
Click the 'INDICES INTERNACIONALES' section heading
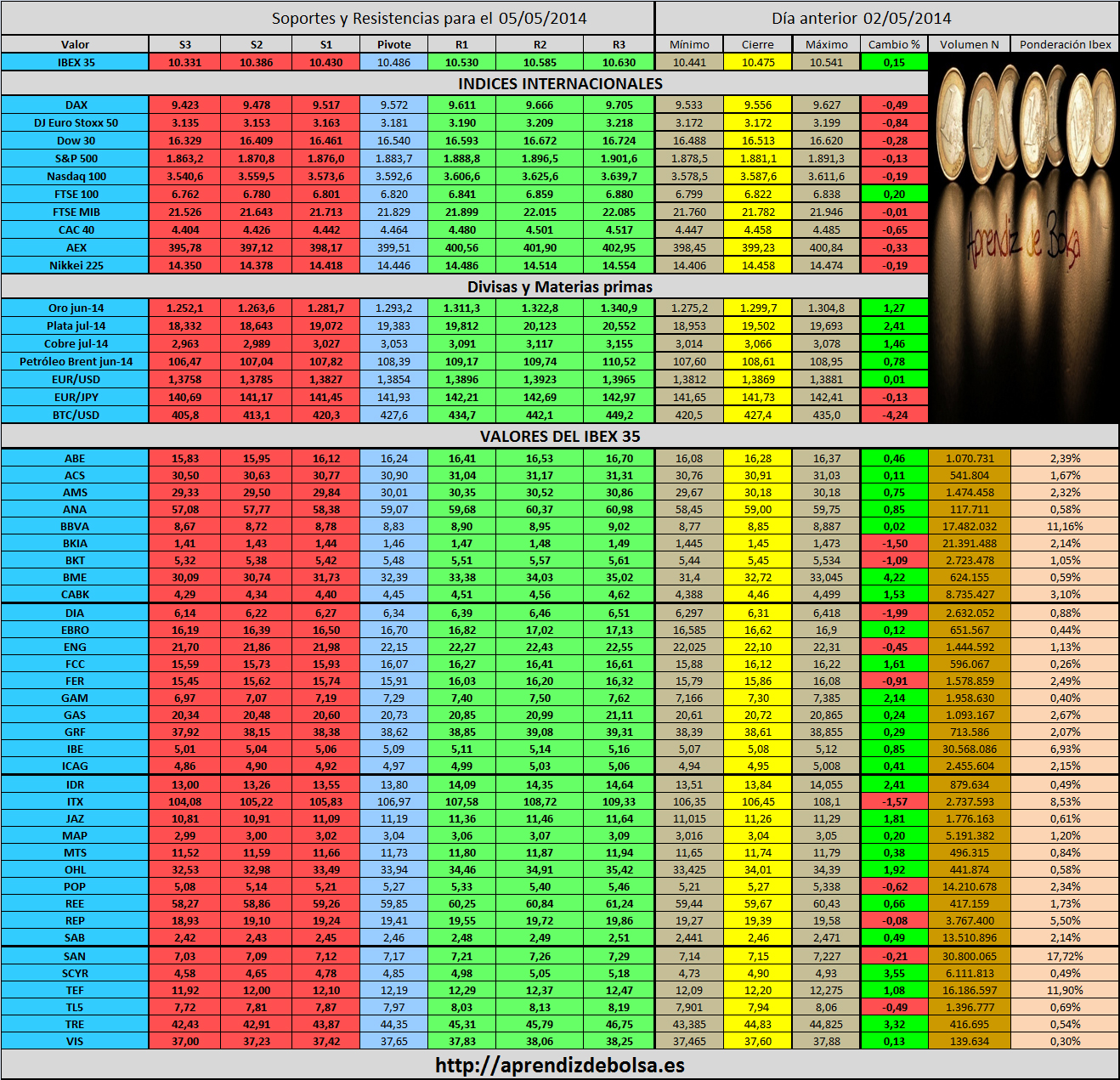click(560, 83)
